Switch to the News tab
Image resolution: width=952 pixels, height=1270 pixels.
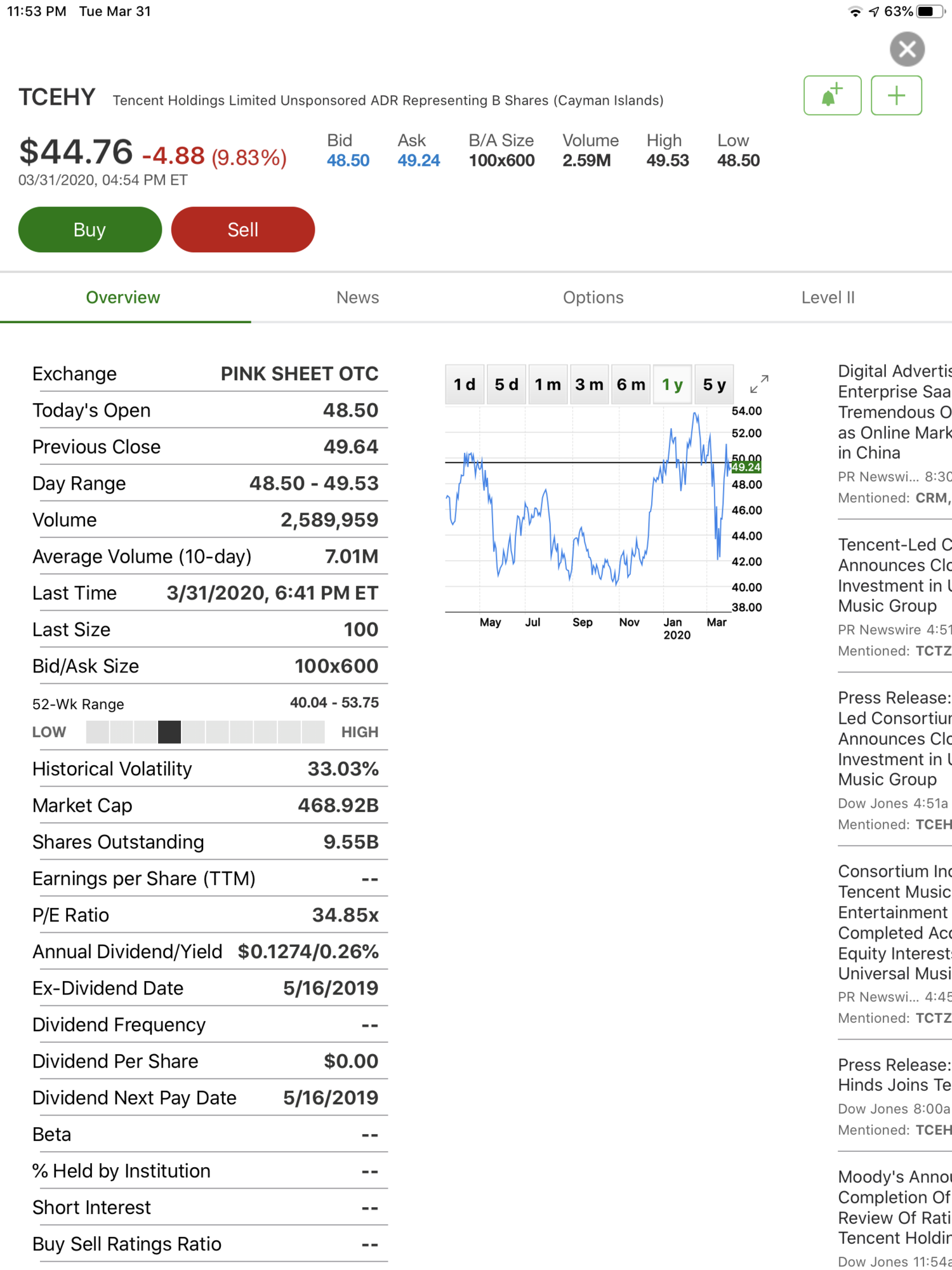(x=357, y=297)
